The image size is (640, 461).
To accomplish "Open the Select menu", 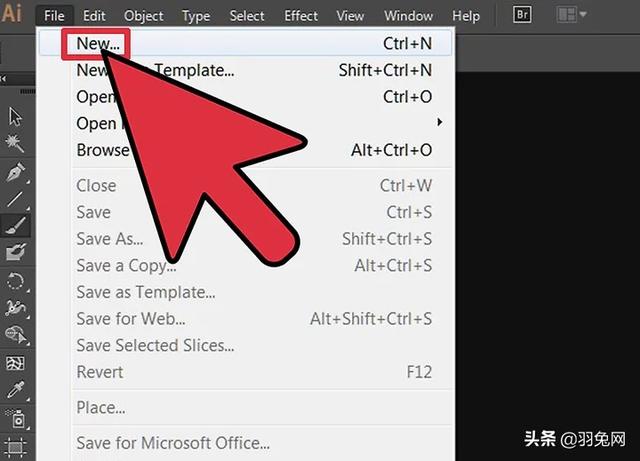I will pyautogui.click(x=247, y=16).
